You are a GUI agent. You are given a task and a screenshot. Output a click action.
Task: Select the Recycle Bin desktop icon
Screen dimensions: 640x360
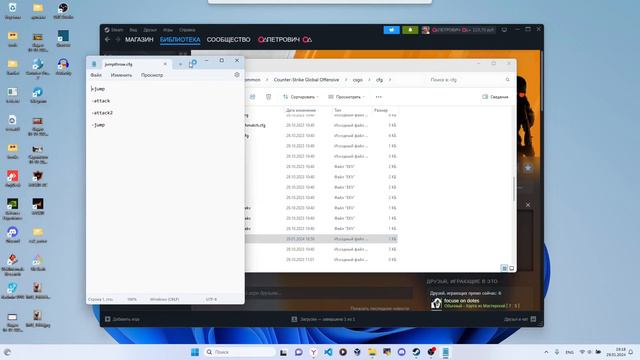[x=13, y=11]
